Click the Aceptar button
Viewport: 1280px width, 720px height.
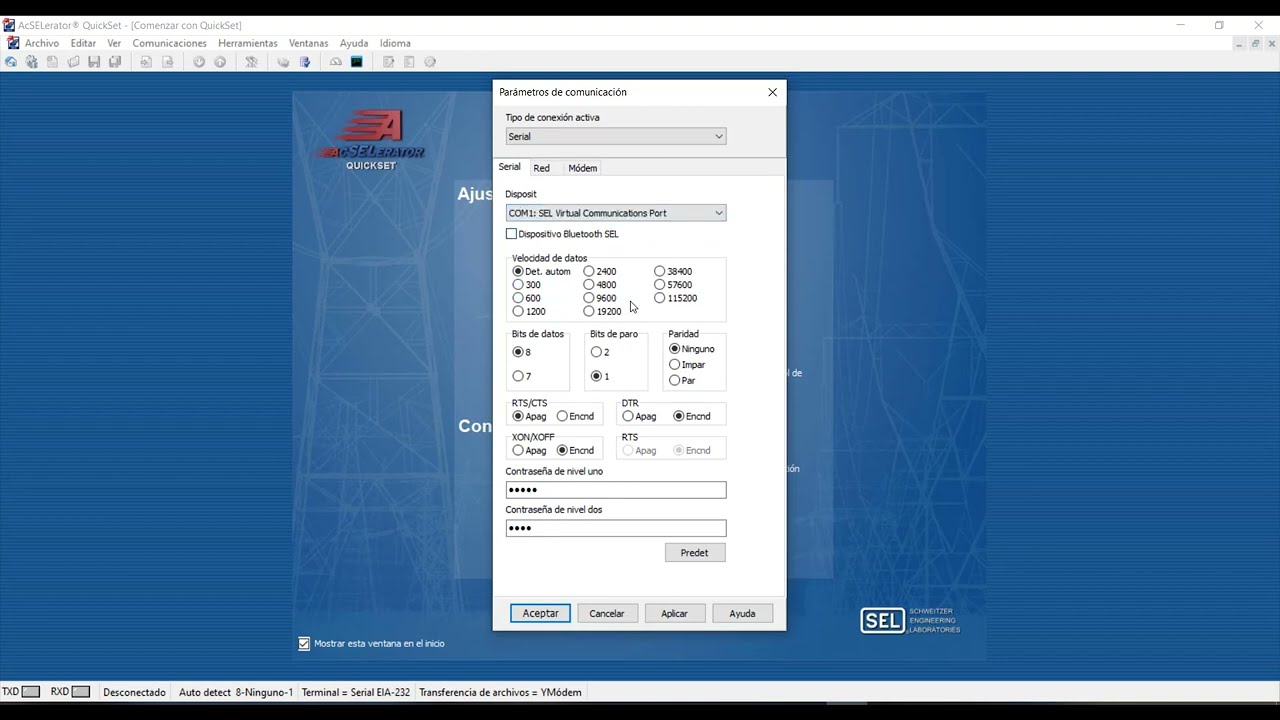coord(541,613)
